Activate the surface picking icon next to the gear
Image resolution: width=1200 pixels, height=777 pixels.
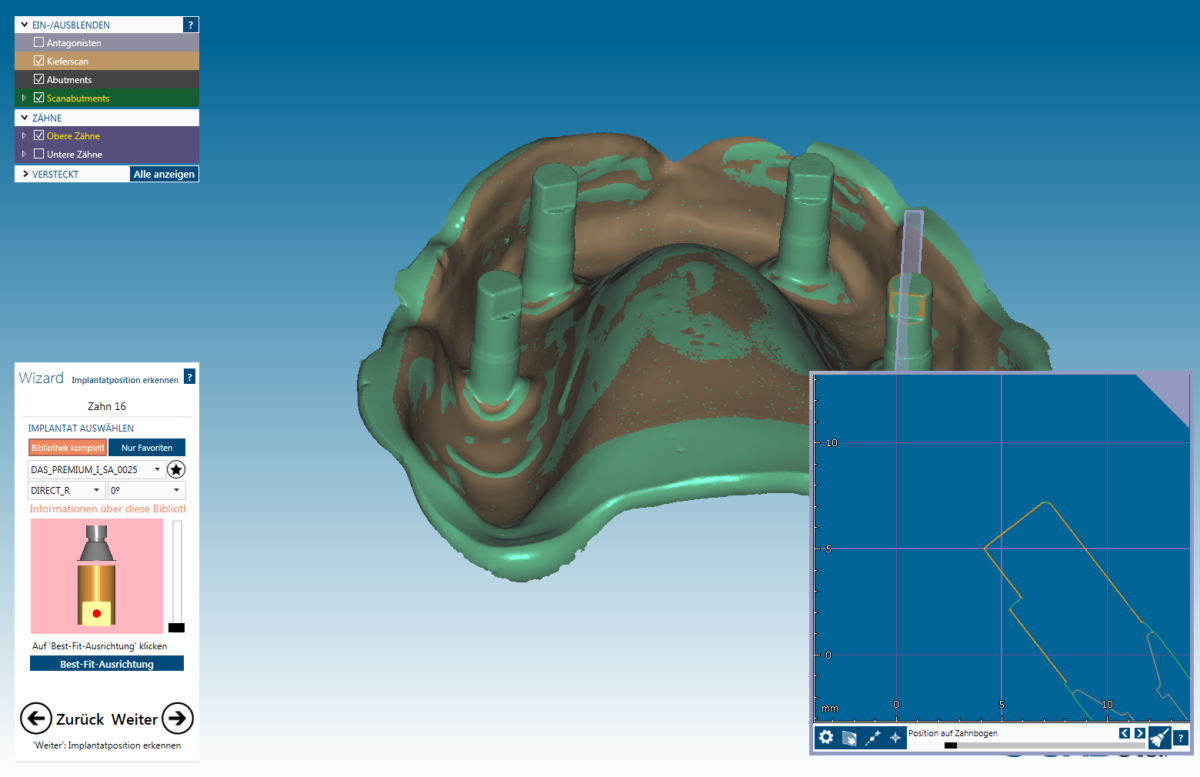click(847, 737)
